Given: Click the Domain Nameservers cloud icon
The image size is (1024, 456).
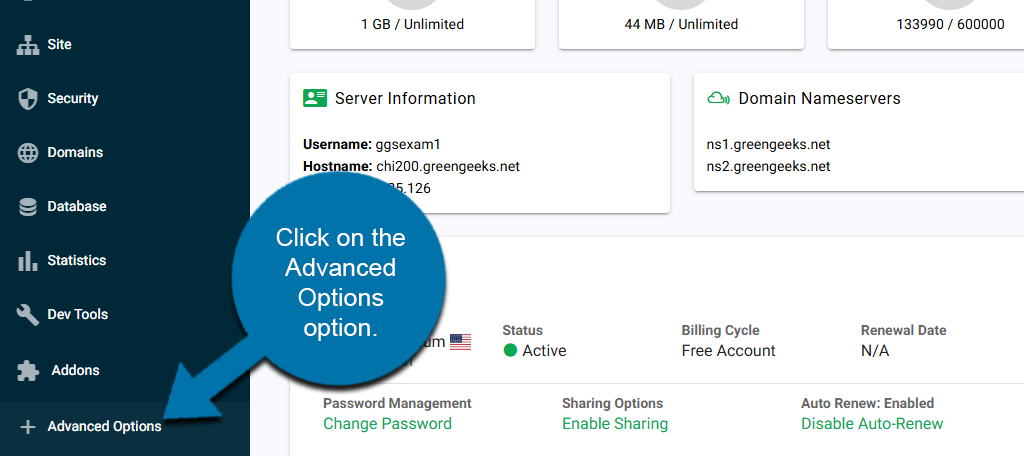Looking at the screenshot, I should [718, 98].
